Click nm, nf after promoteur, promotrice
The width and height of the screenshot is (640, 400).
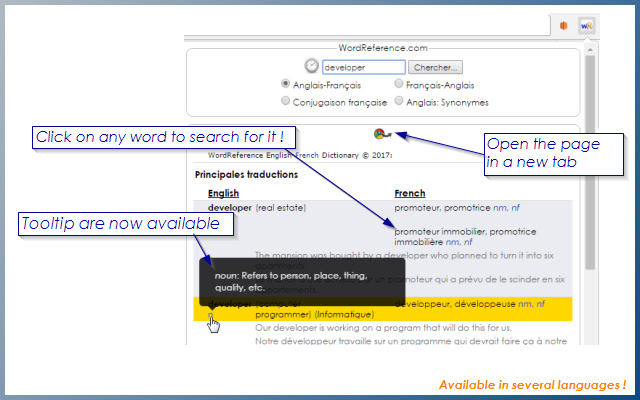(x=506, y=208)
